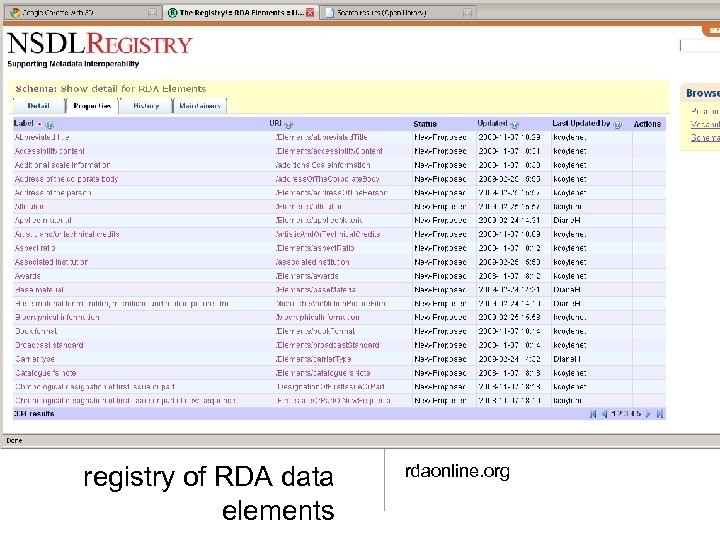Viewport: 720px width, 540px height.
Task: Click the Elements/broadcastStandard URI
Action: point(327,345)
